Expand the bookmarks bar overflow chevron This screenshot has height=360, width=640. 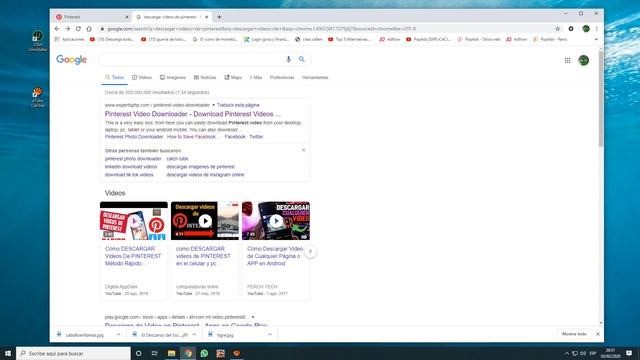[x=596, y=40]
